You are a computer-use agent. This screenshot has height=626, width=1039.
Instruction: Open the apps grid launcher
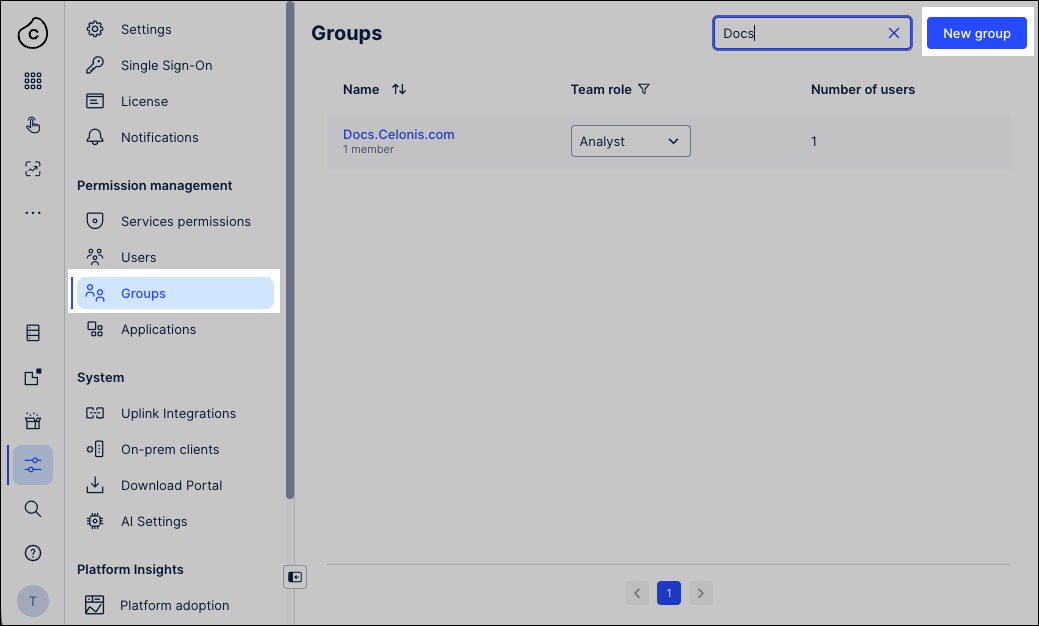(x=32, y=81)
